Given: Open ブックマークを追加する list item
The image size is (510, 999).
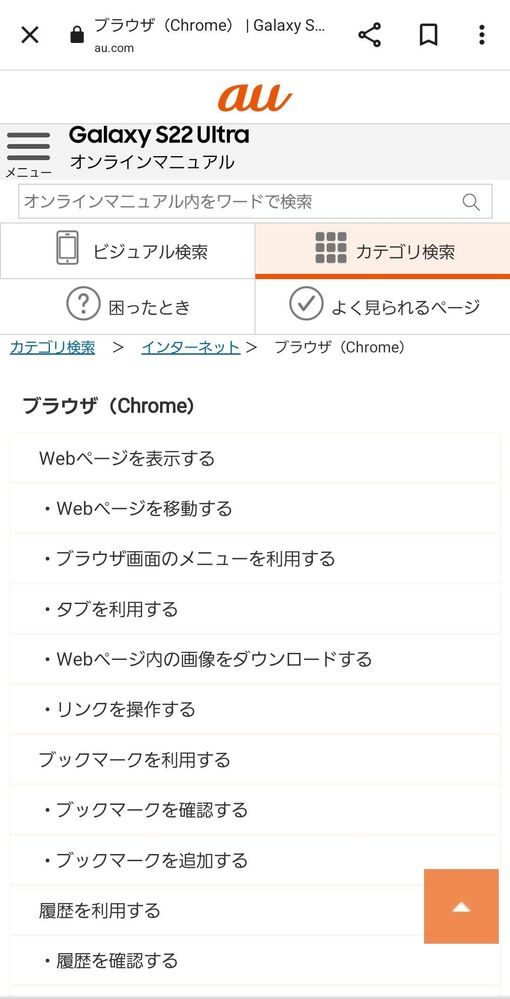Looking at the screenshot, I should [255, 860].
